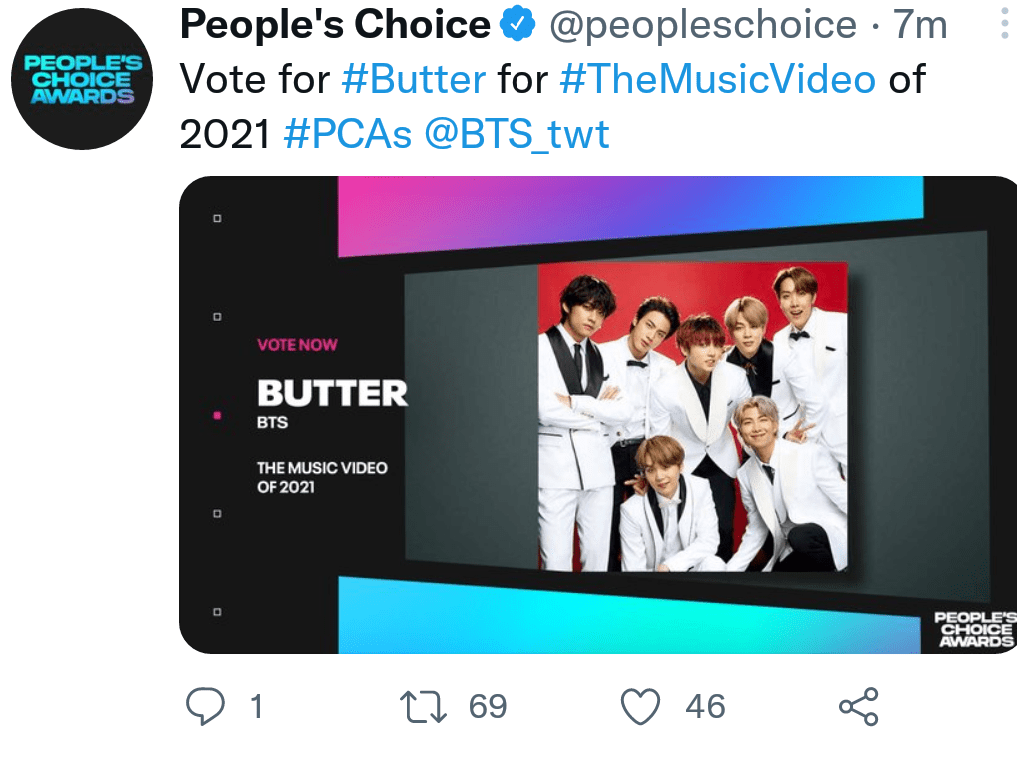The image size is (1017, 763).
Task: Select the topmost slide indicator square
Action: [x=218, y=219]
